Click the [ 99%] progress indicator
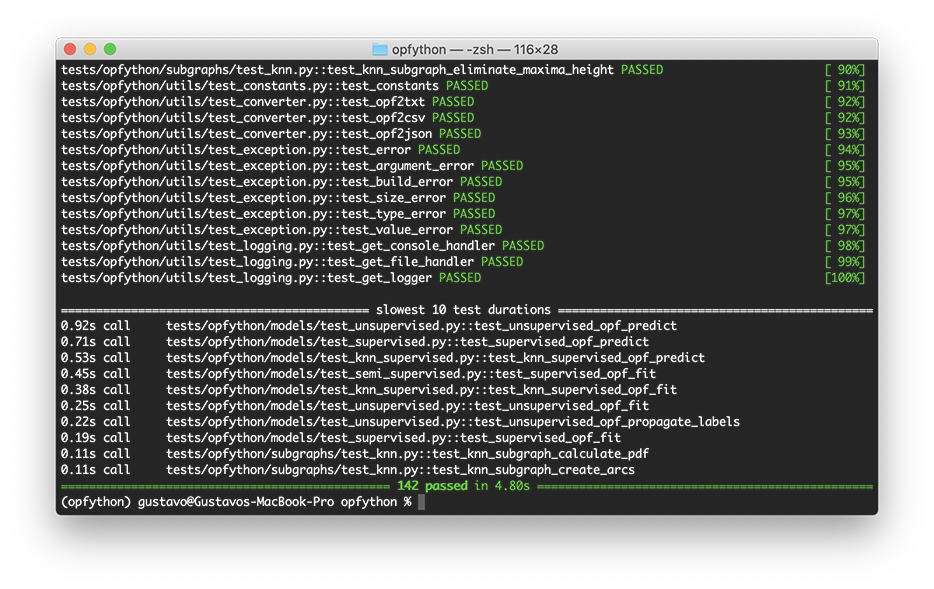This screenshot has width=934, height=589. (x=845, y=262)
